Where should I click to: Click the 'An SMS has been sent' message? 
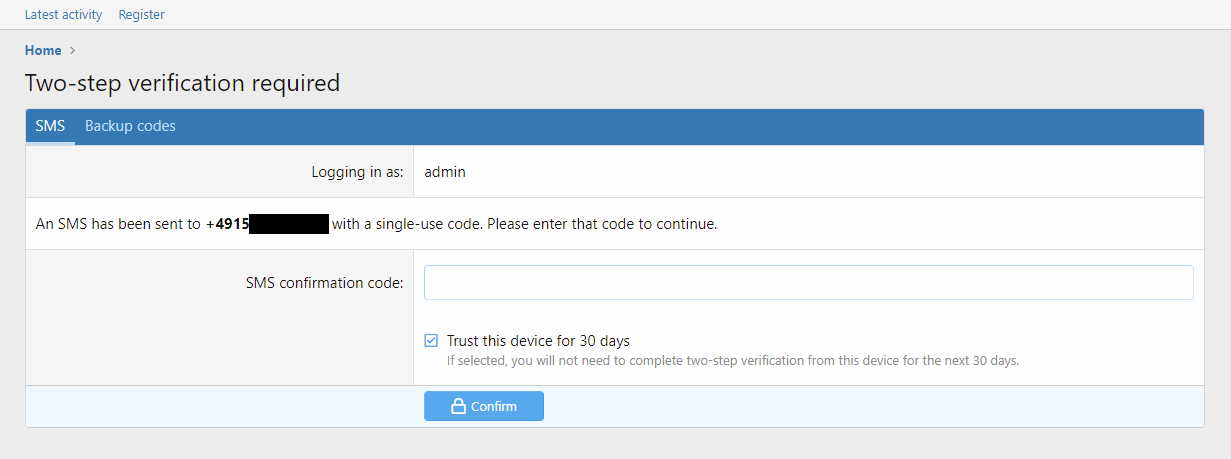coord(118,224)
